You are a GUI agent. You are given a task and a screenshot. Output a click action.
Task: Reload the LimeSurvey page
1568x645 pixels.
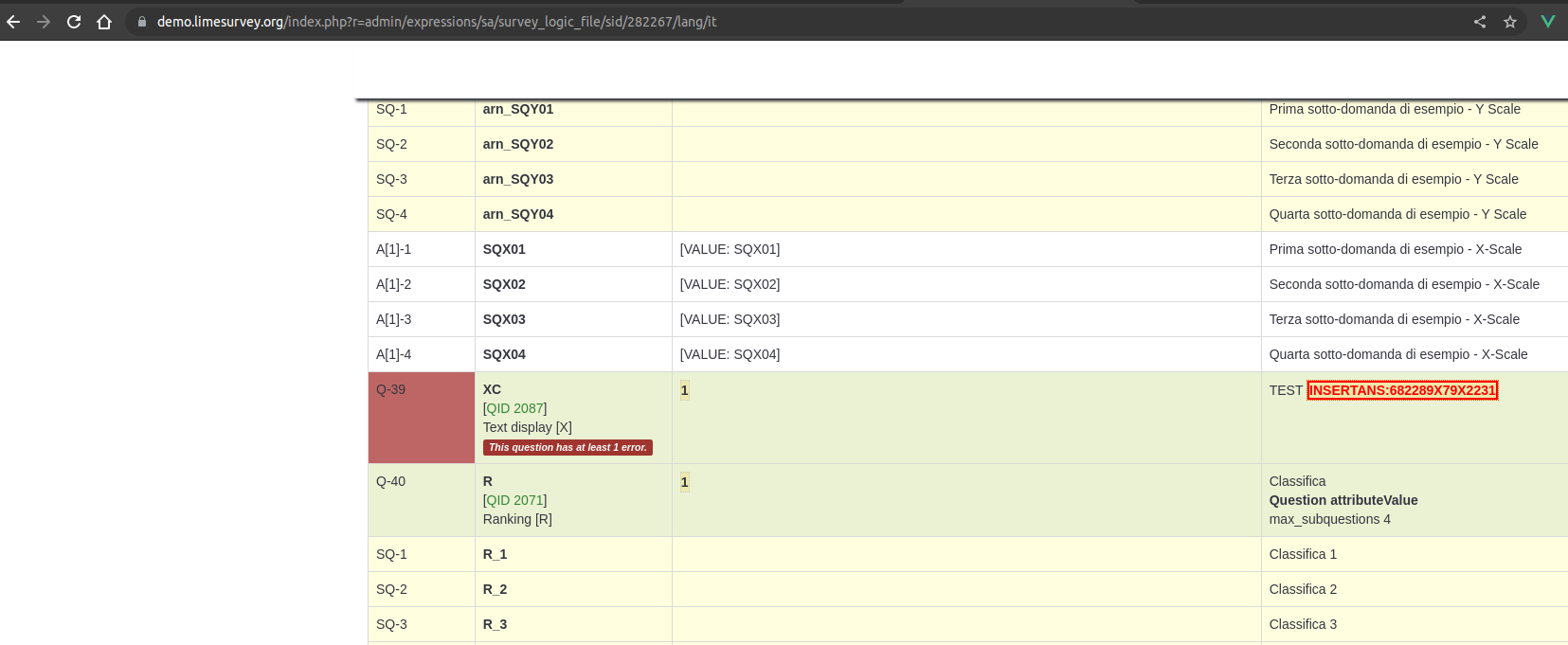(x=74, y=22)
